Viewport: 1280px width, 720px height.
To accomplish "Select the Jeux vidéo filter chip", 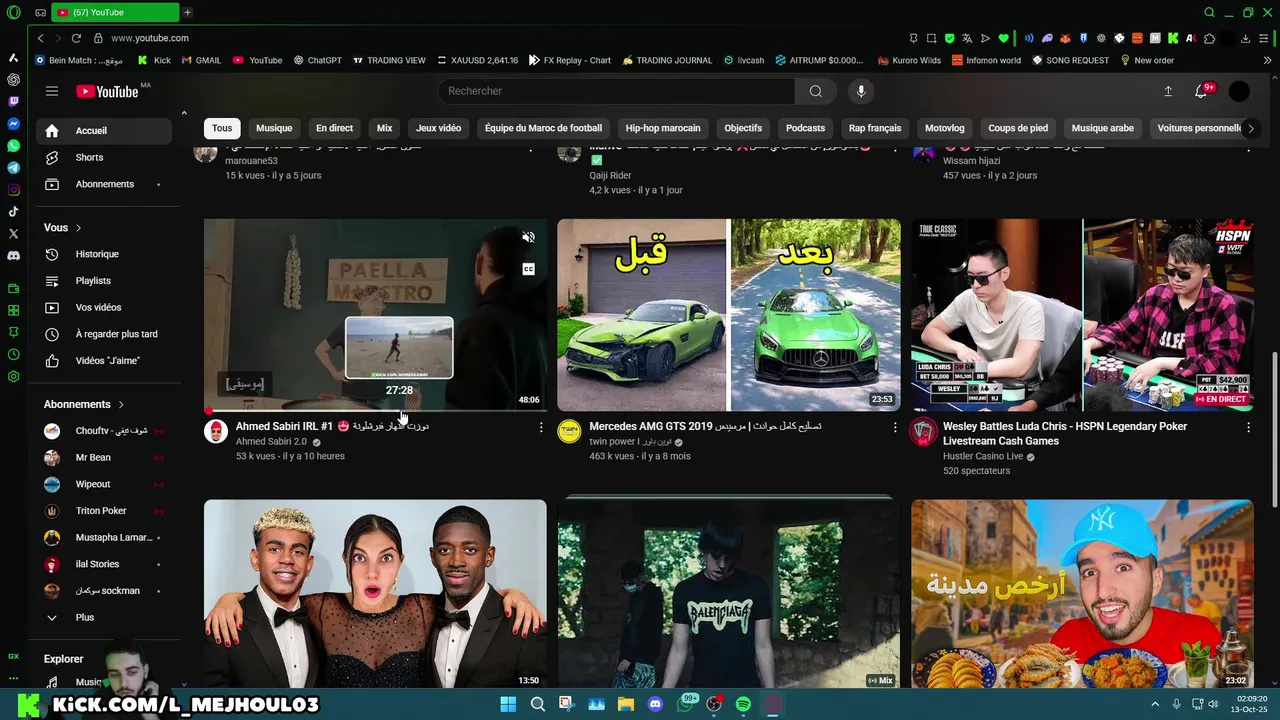I will click(x=438, y=128).
